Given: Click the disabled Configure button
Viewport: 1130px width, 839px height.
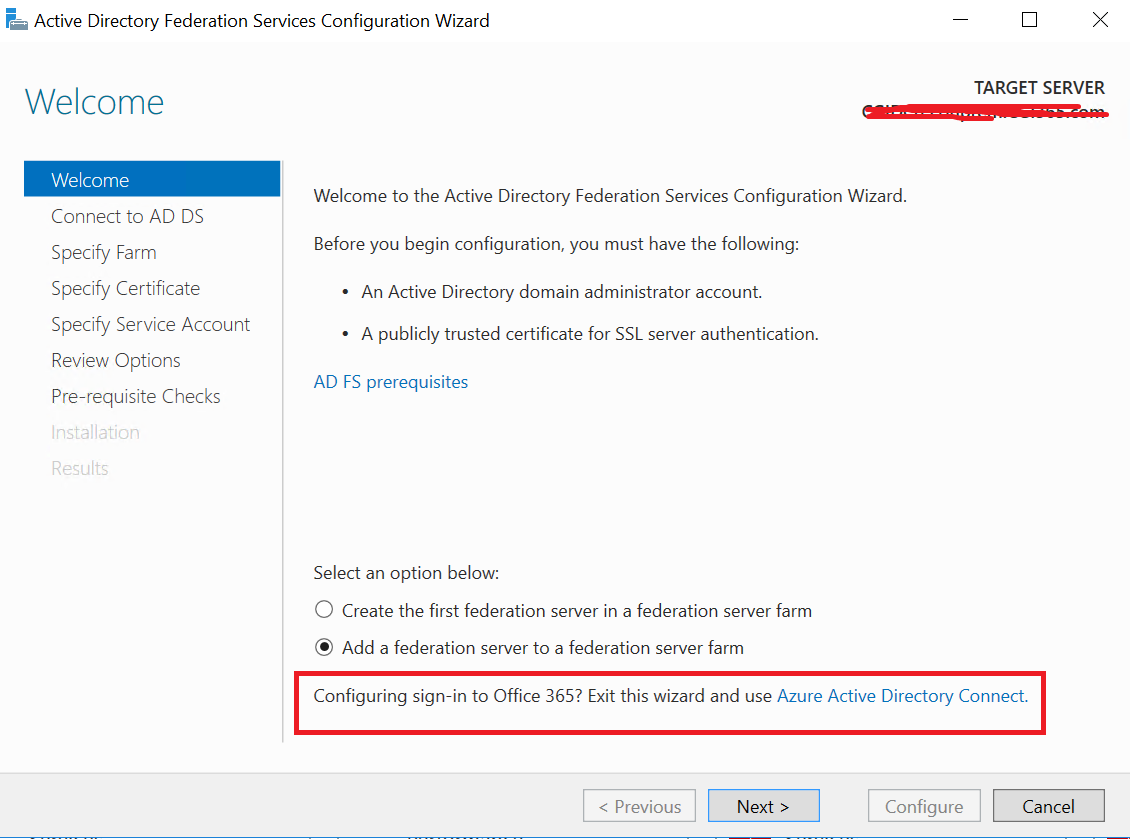Looking at the screenshot, I should (923, 806).
